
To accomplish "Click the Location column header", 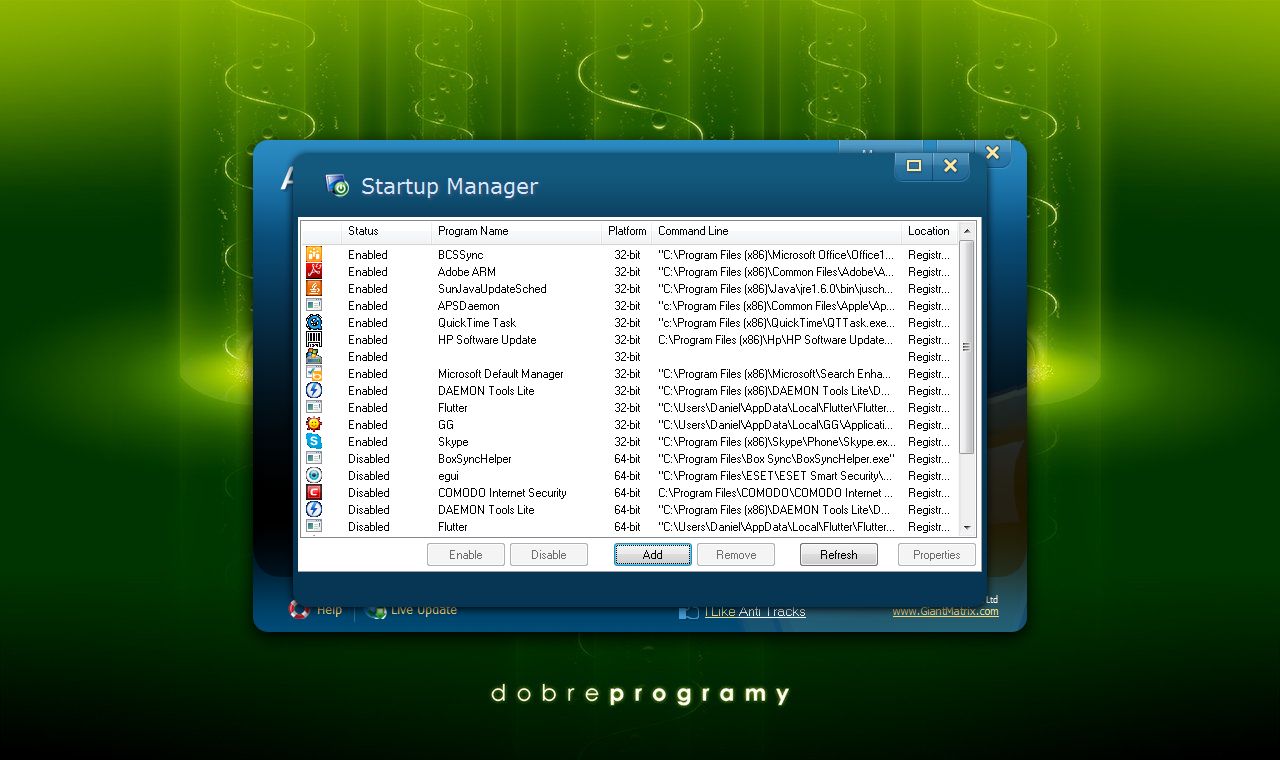I will tap(929, 231).
